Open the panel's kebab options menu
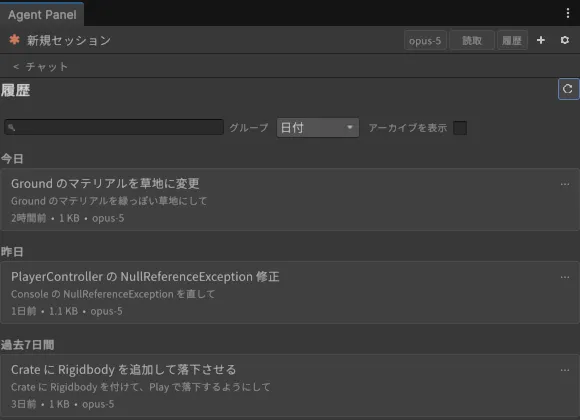The height and width of the screenshot is (420, 580). pyautogui.click(x=568, y=13)
